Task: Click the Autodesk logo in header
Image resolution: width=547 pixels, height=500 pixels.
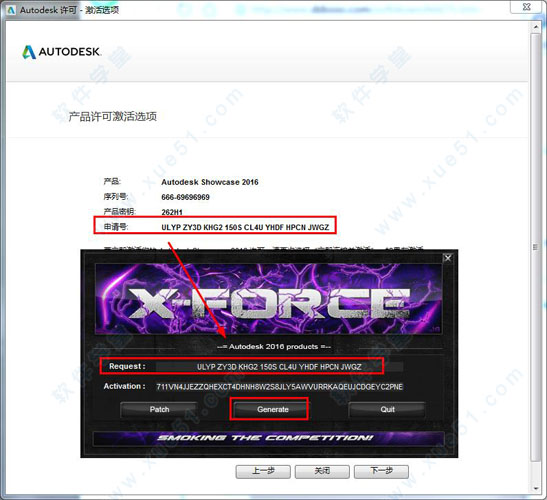Action: pos(61,52)
